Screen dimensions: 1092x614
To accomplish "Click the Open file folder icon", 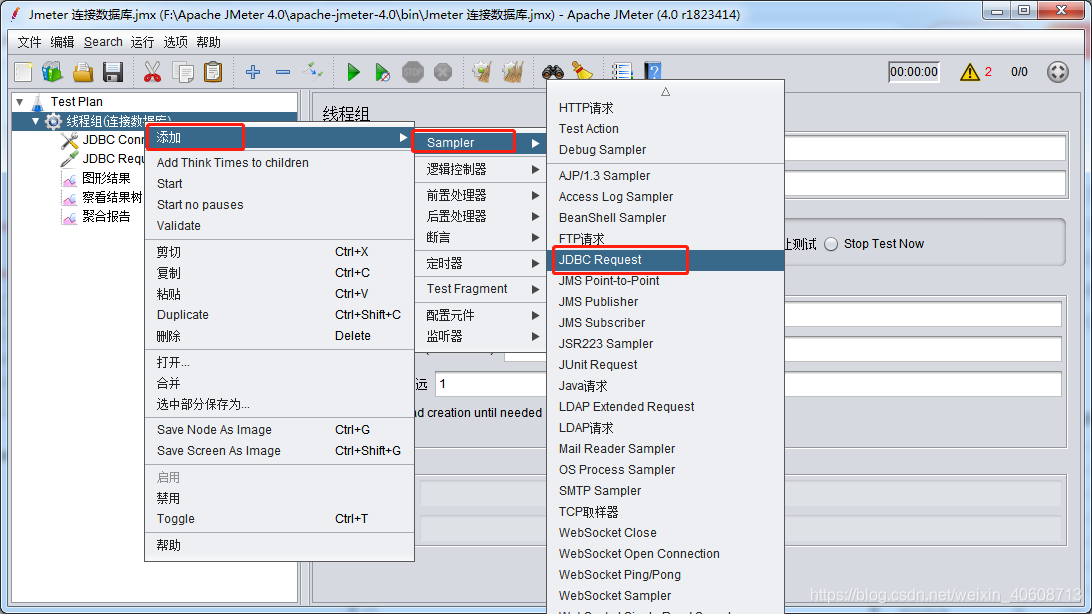I will click(x=83, y=72).
